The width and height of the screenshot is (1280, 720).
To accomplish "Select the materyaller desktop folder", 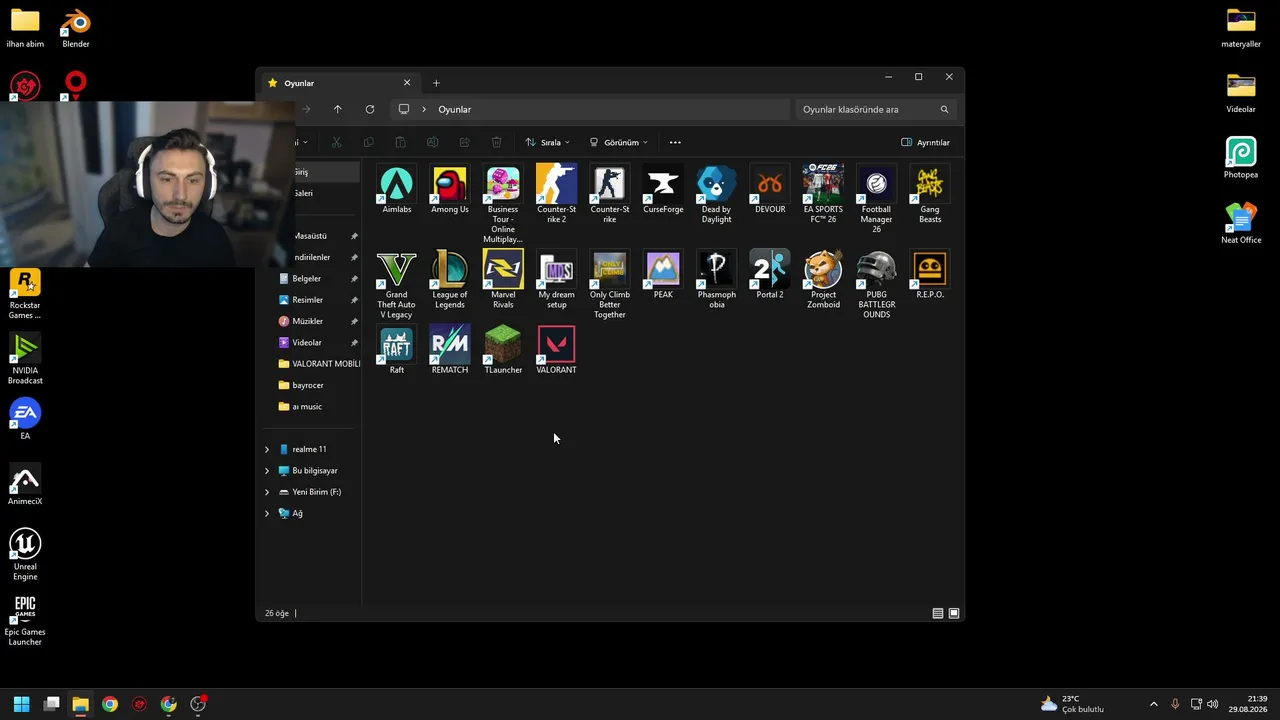I will pos(1241,27).
